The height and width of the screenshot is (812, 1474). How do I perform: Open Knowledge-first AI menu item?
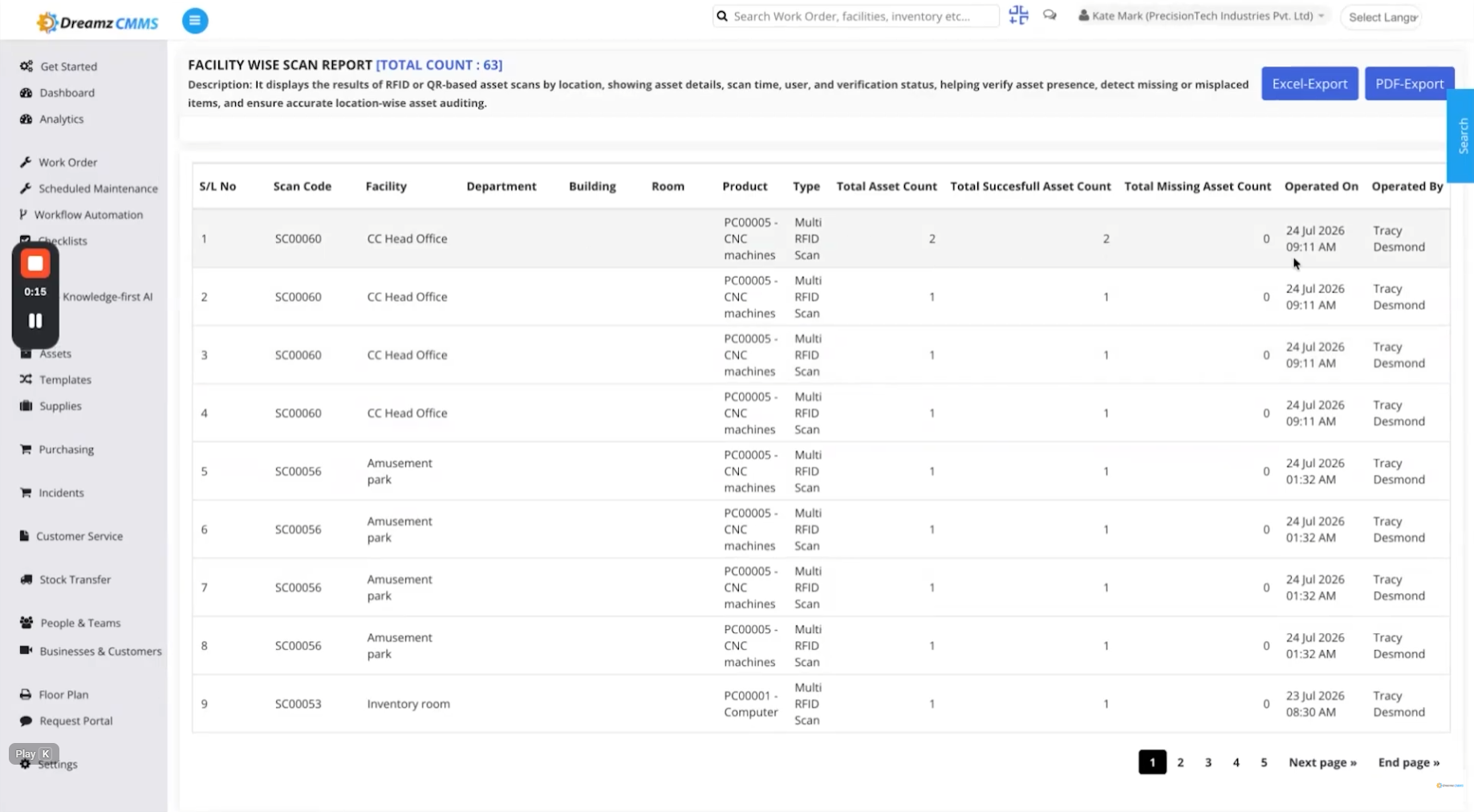tap(108, 297)
